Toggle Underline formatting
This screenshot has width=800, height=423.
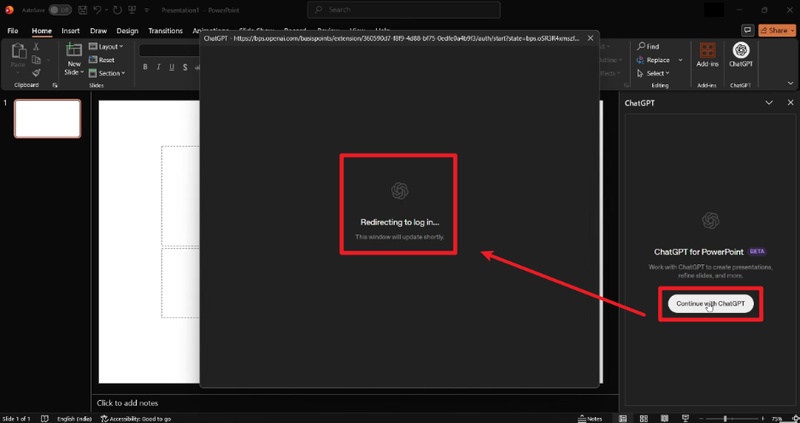pyautogui.click(x=171, y=67)
